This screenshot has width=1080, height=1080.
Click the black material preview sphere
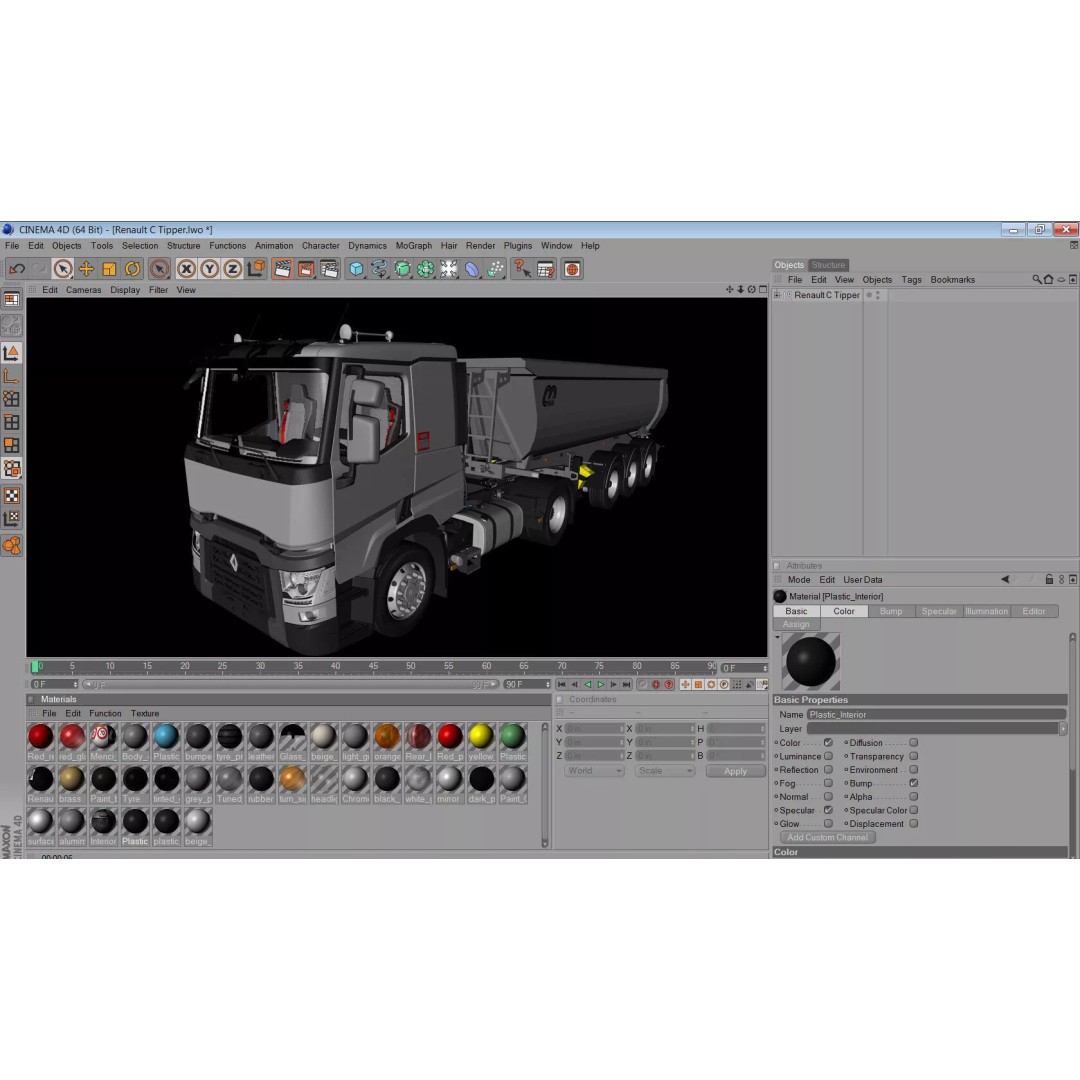[811, 661]
